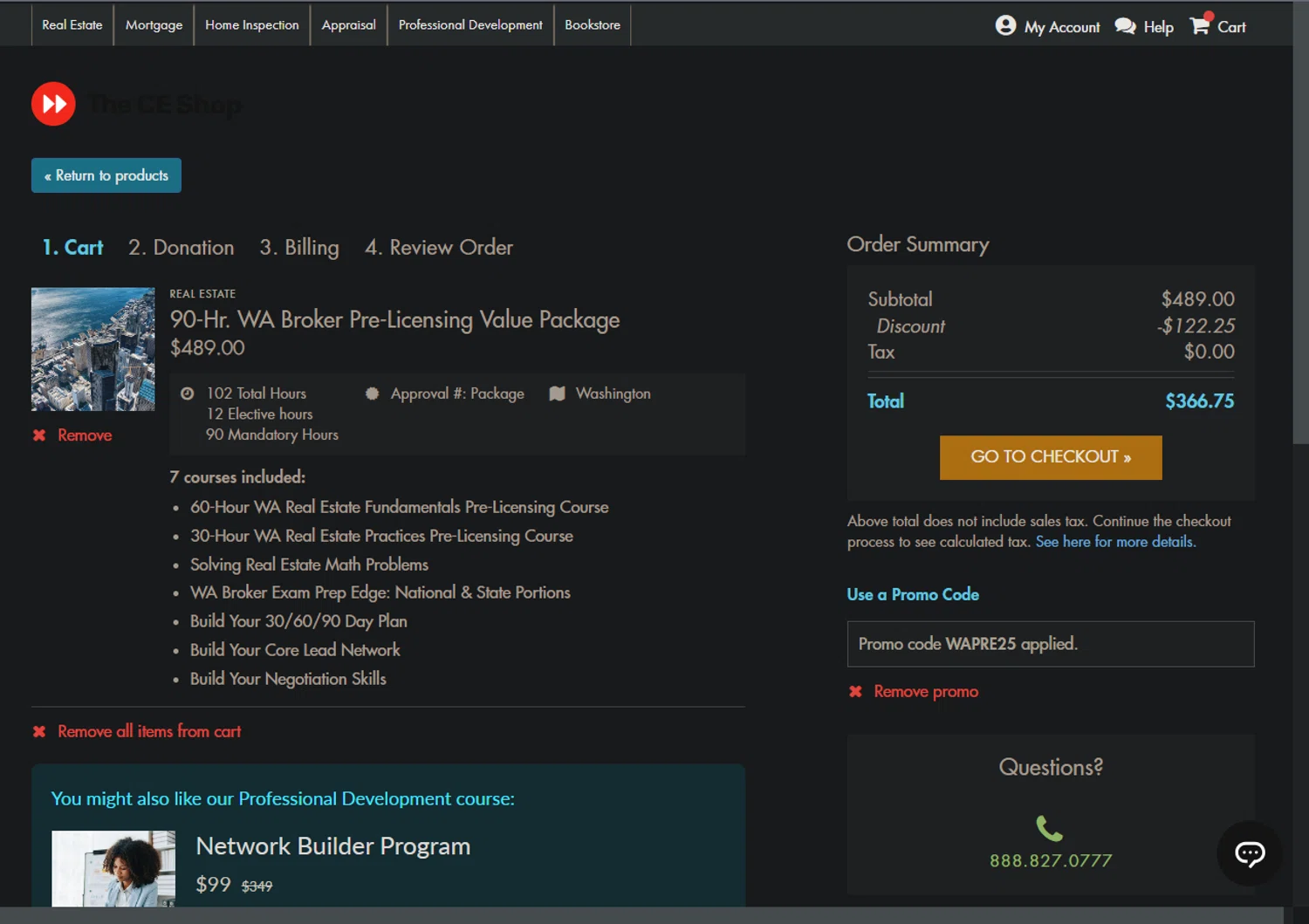Click 30-Hour WA Real Estate Practices course
The image size is (1309, 924).
click(x=381, y=536)
